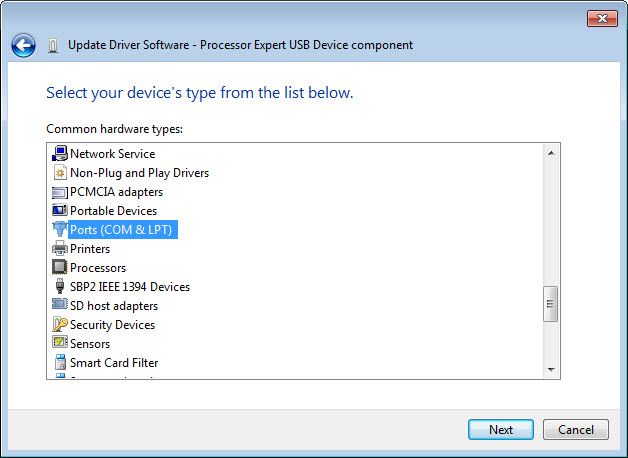Click the SBP2 IEEE 1394 plug icon
This screenshot has height=458, width=628.
60,286
